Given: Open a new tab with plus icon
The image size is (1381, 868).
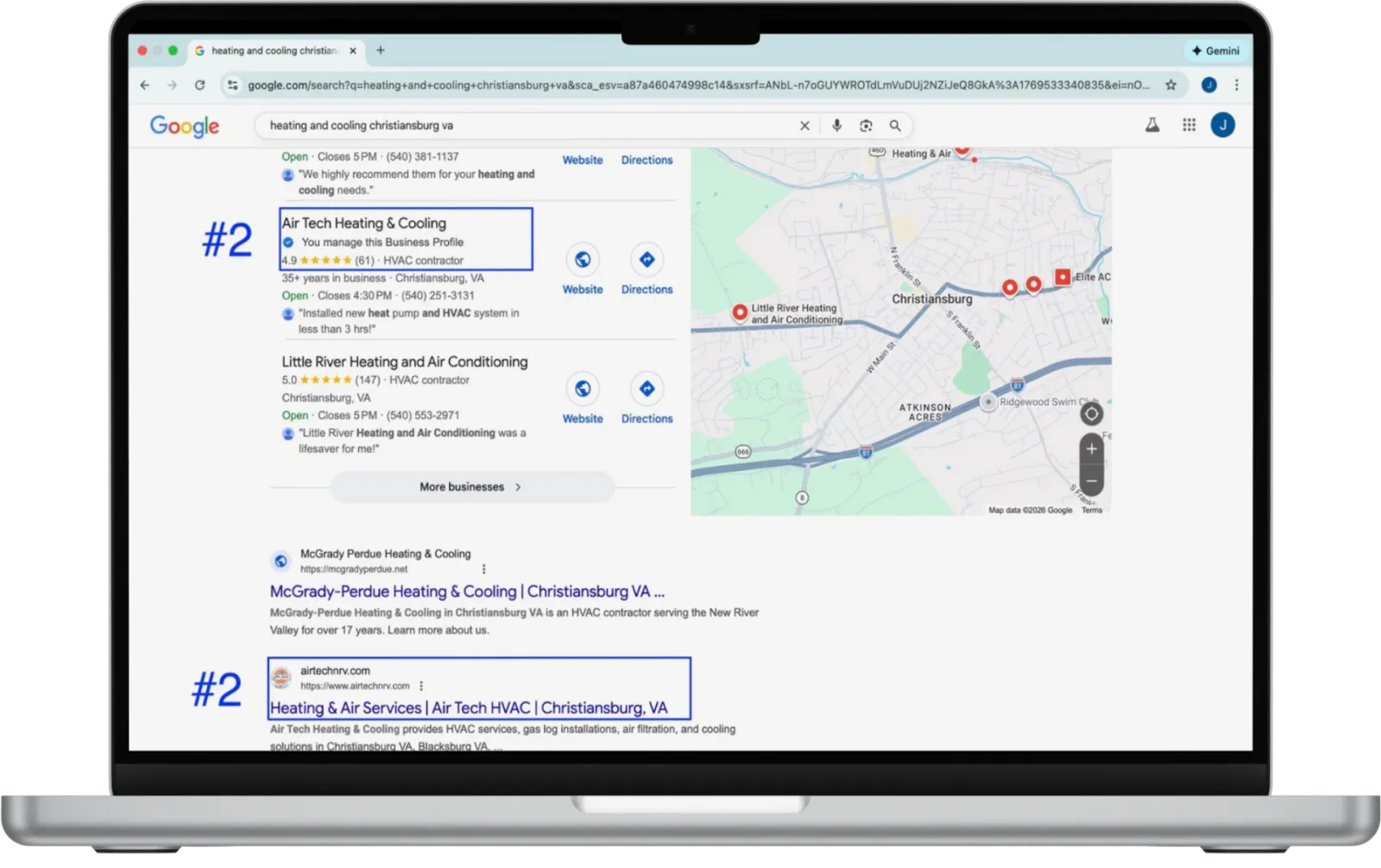Looking at the screenshot, I should click(381, 51).
